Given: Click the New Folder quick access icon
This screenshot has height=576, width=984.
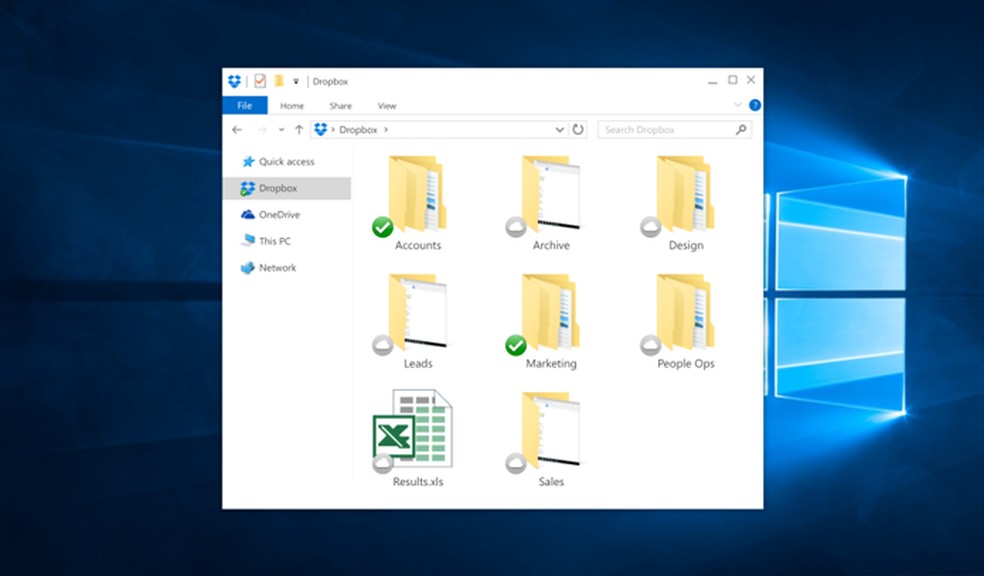Looking at the screenshot, I should coord(279,81).
